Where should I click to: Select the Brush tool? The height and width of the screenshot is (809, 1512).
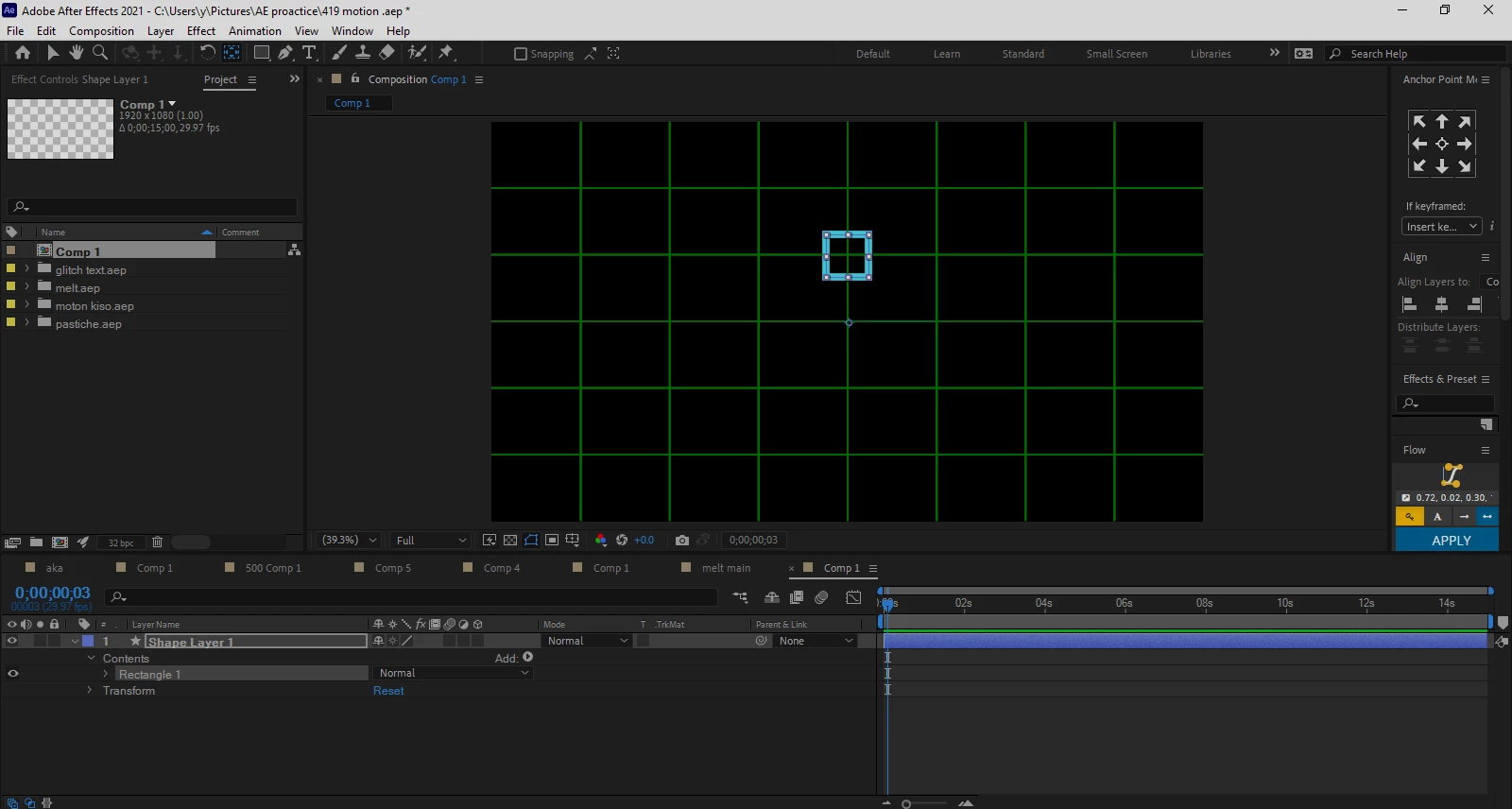(x=339, y=53)
